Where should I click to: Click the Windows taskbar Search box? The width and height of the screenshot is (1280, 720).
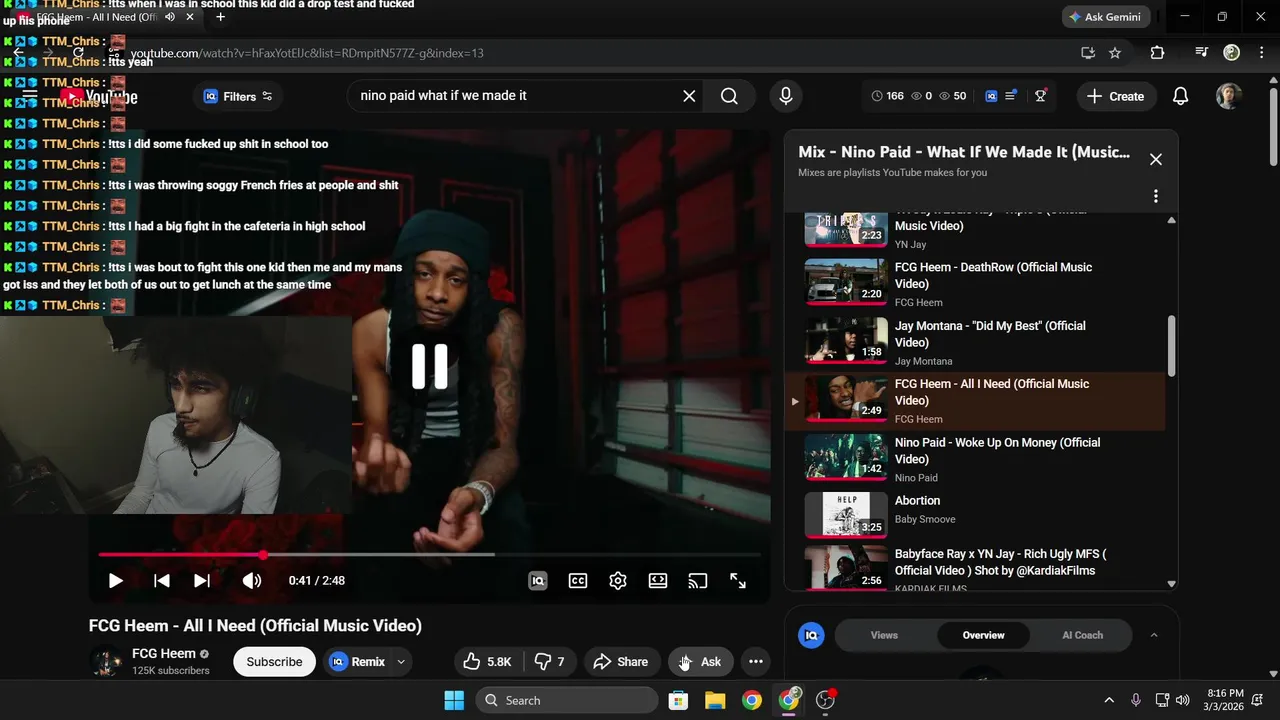[x=568, y=700]
